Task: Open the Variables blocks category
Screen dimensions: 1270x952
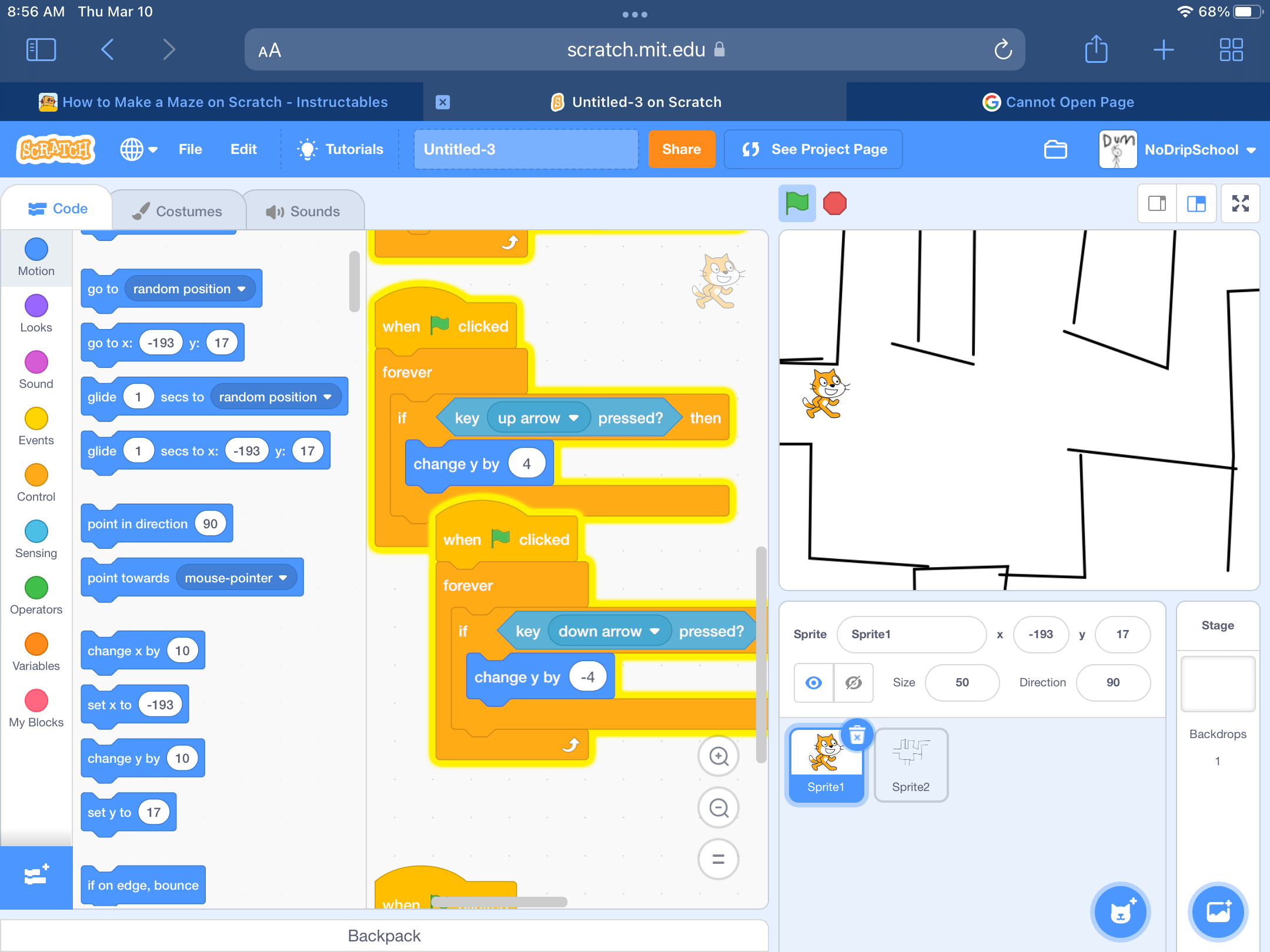Action: [x=36, y=651]
